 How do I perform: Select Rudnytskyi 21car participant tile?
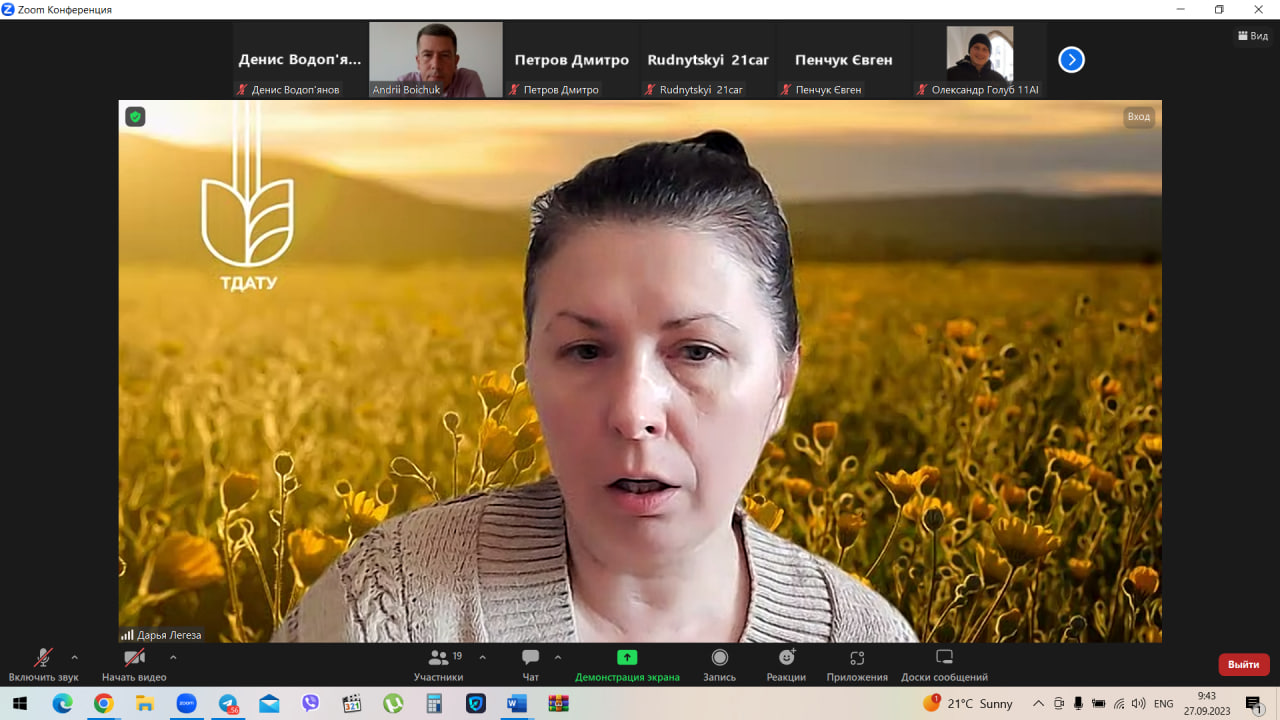[x=708, y=60]
